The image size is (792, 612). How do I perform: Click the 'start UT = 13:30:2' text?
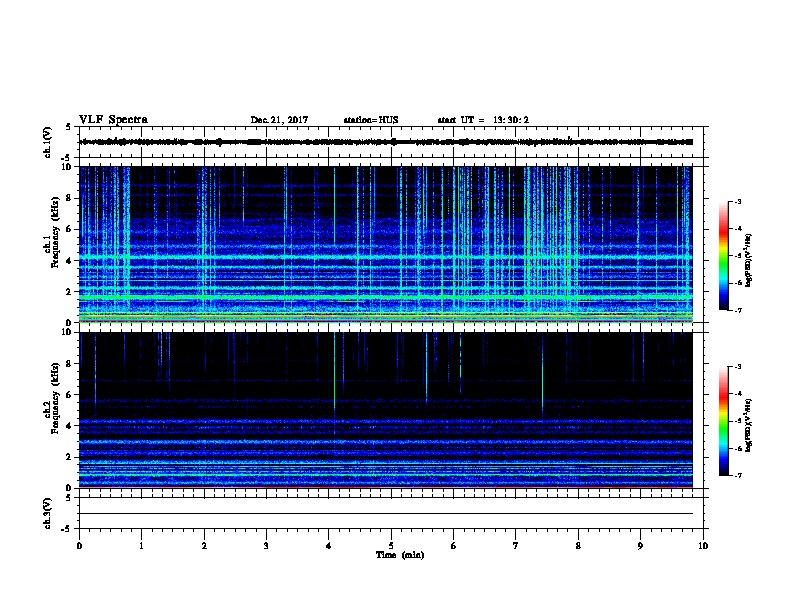click(x=483, y=120)
